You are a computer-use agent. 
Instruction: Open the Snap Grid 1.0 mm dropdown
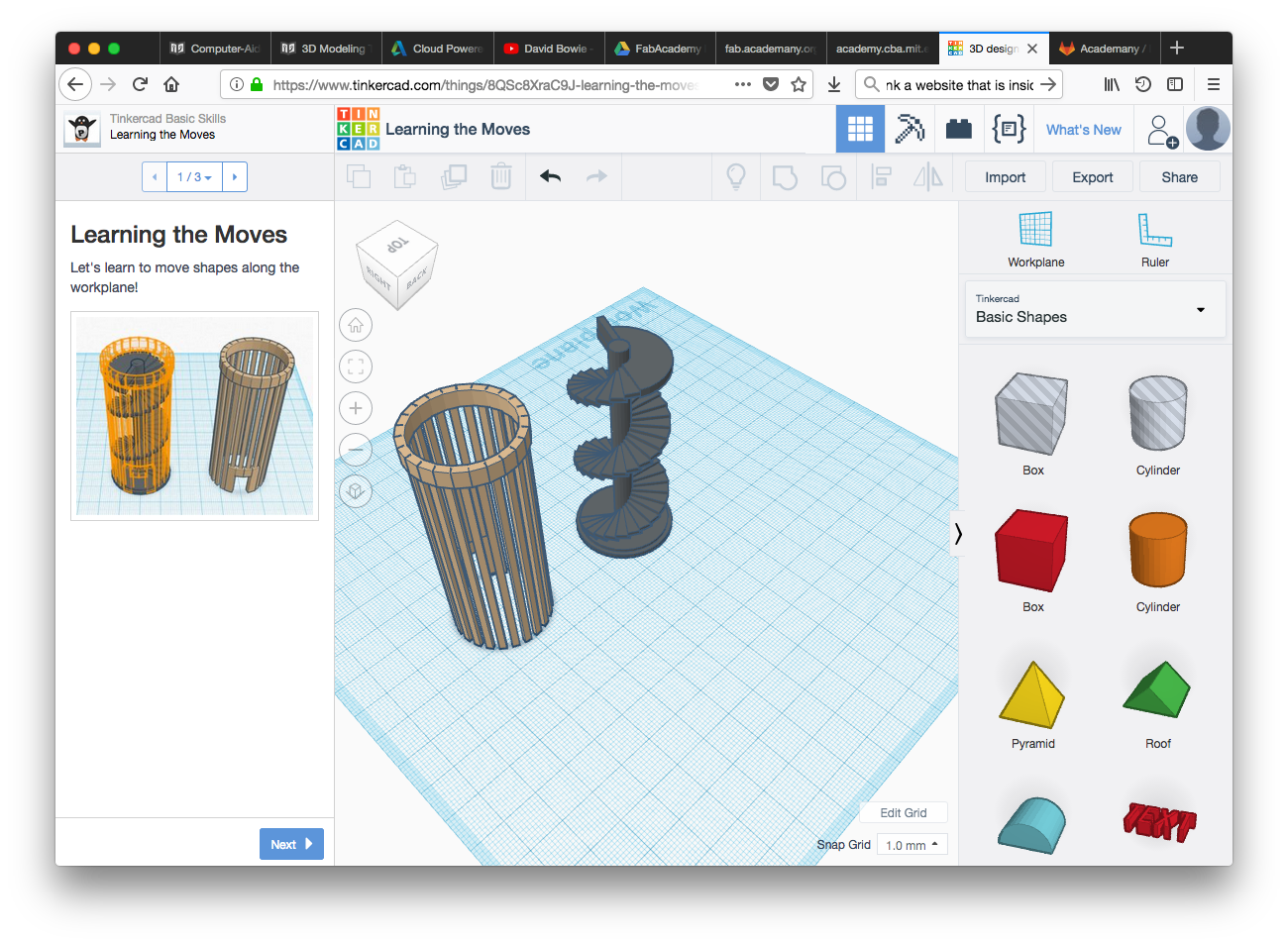tap(912, 845)
